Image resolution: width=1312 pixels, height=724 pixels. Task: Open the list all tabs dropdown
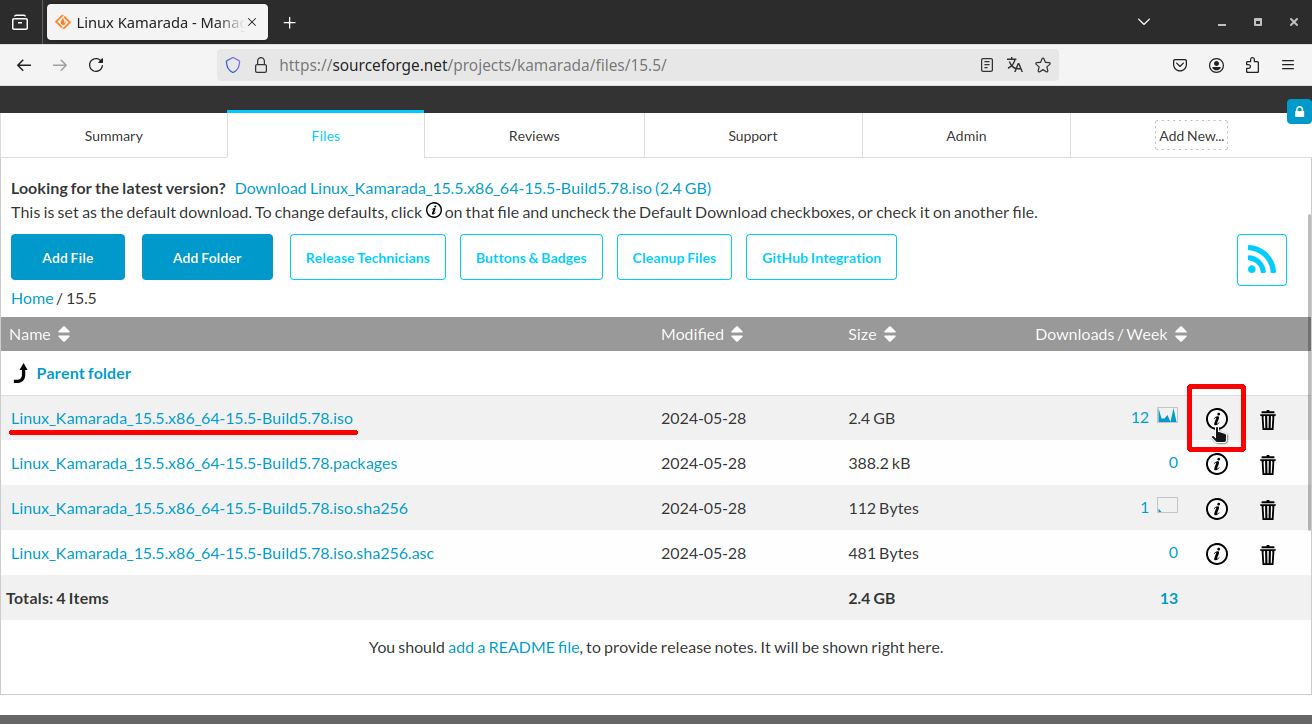click(1145, 22)
